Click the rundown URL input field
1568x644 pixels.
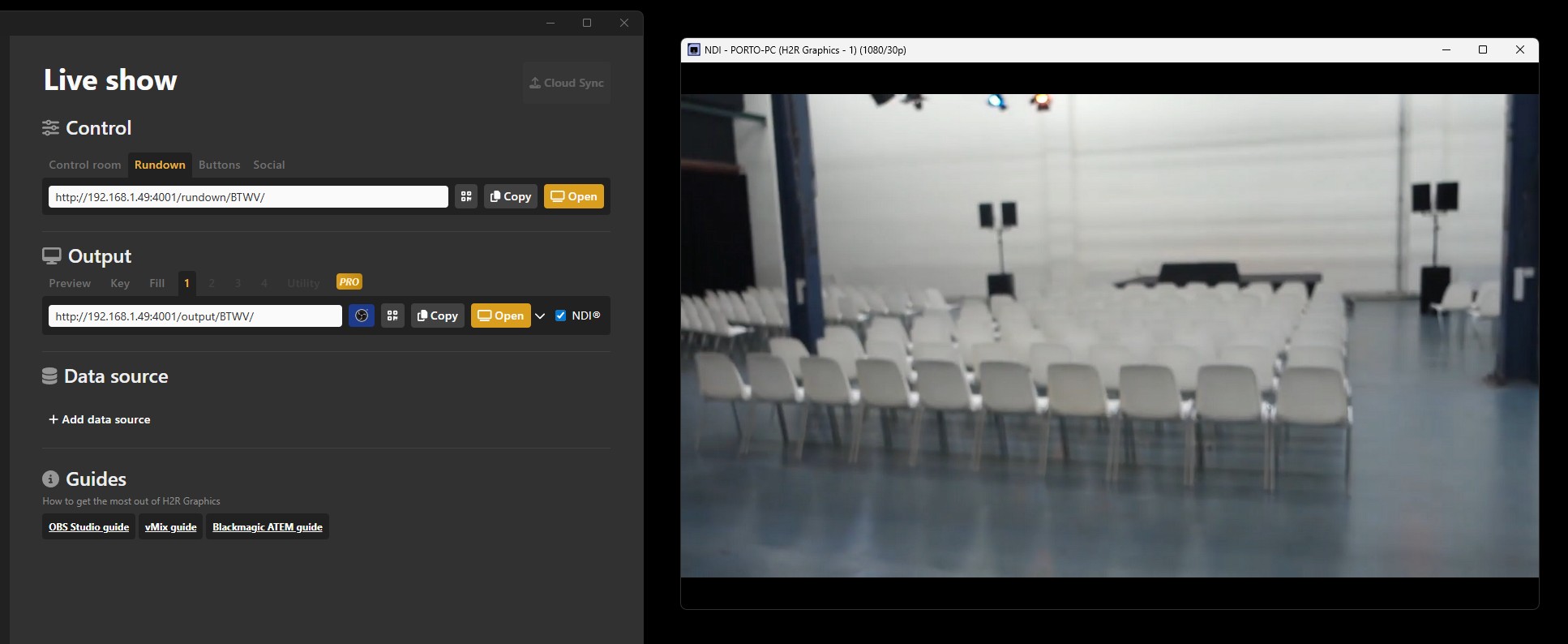248,196
